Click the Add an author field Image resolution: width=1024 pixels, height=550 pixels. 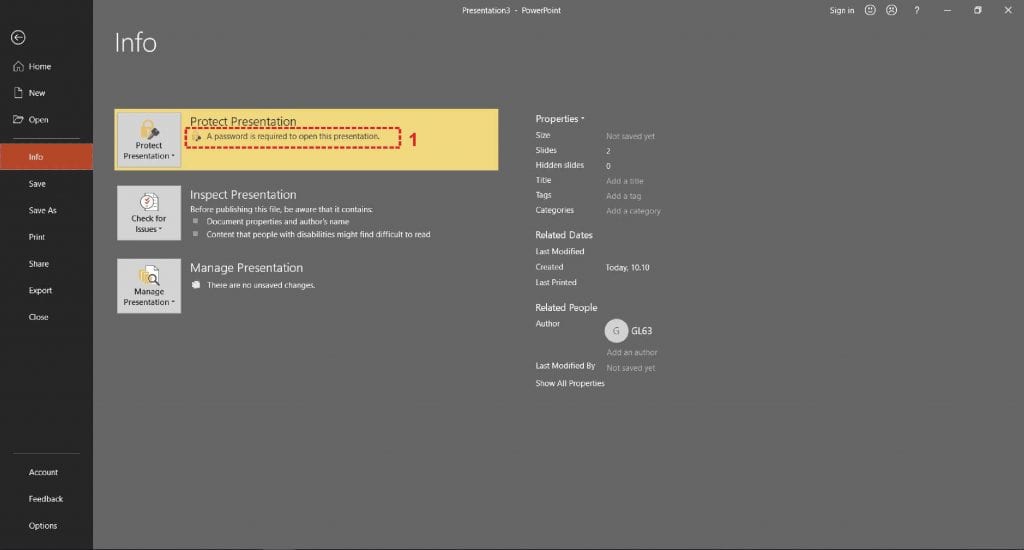[632, 353]
